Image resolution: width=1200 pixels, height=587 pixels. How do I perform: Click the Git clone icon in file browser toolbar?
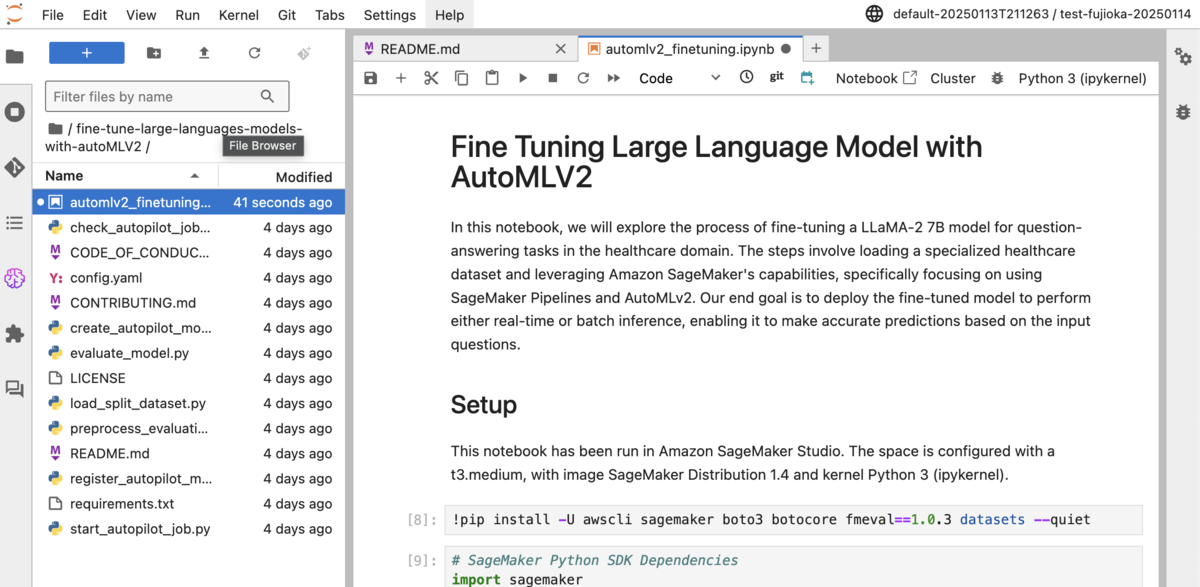pos(304,53)
